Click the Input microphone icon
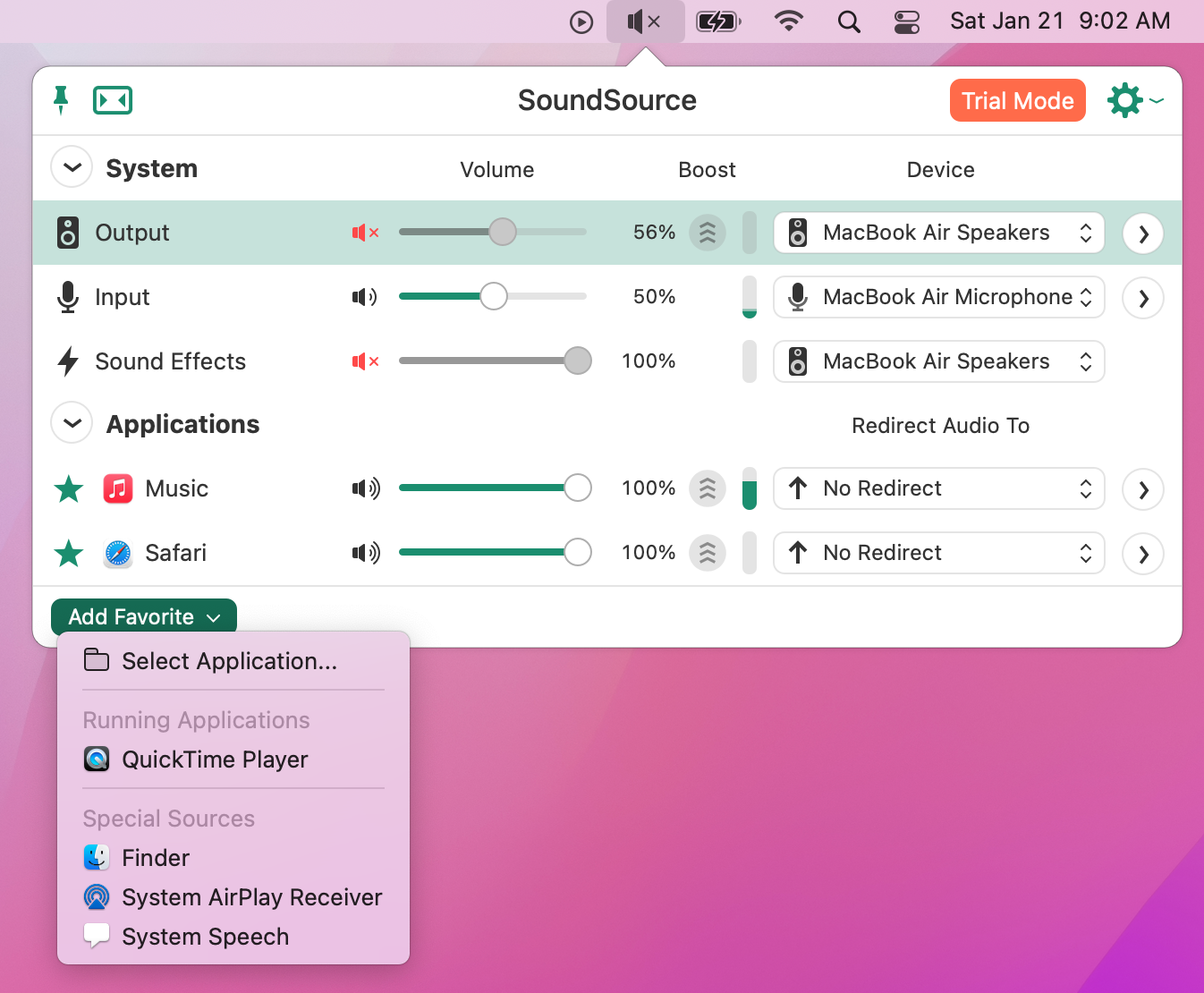The width and height of the screenshot is (1204, 993). (x=68, y=297)
